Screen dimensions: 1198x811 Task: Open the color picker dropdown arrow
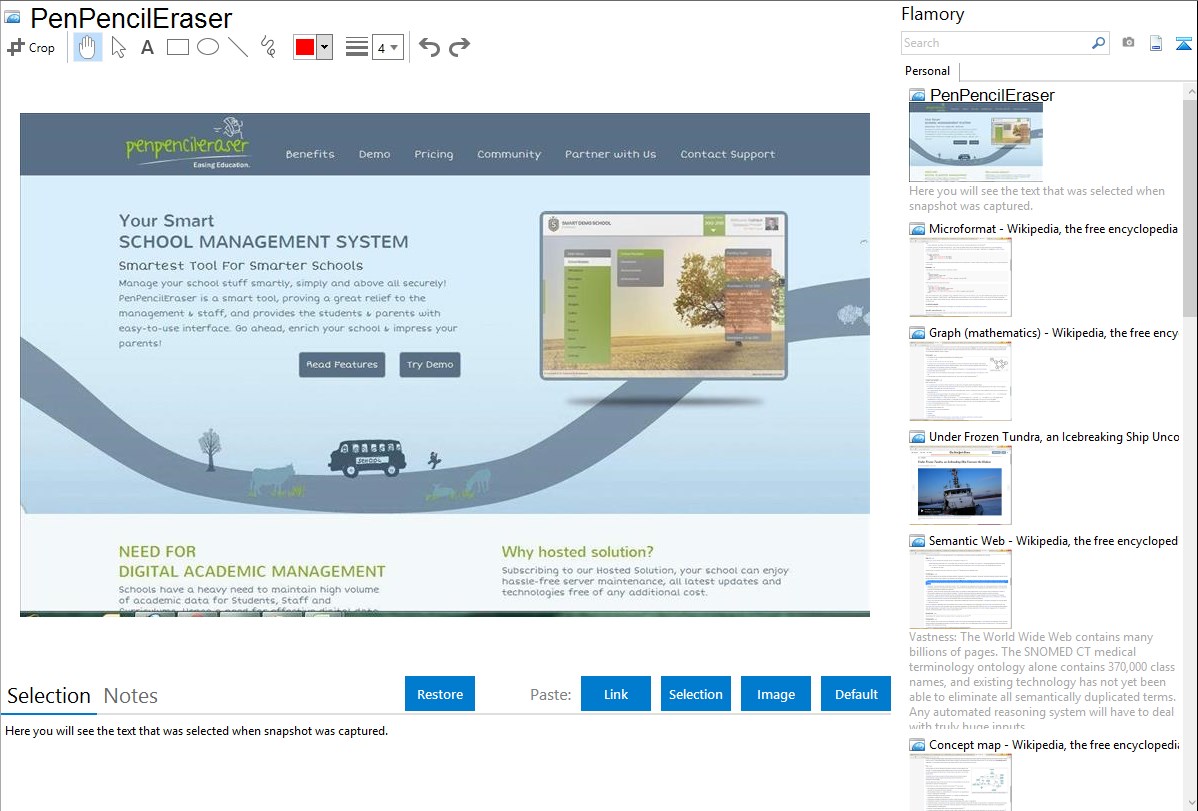[325, 47]
